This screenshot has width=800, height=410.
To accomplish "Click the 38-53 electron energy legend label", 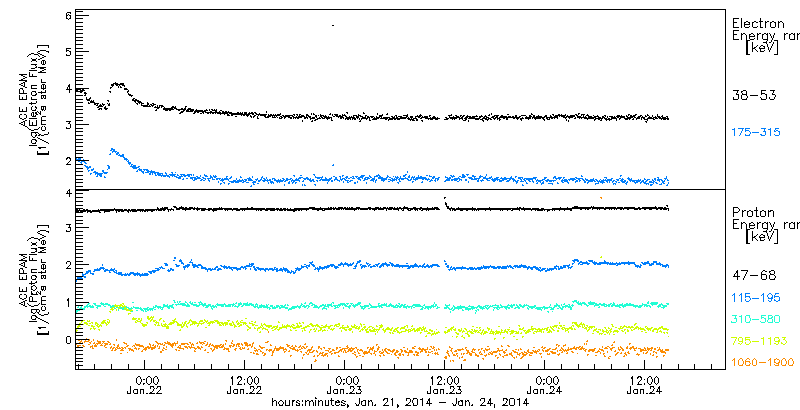I will 754,95.
